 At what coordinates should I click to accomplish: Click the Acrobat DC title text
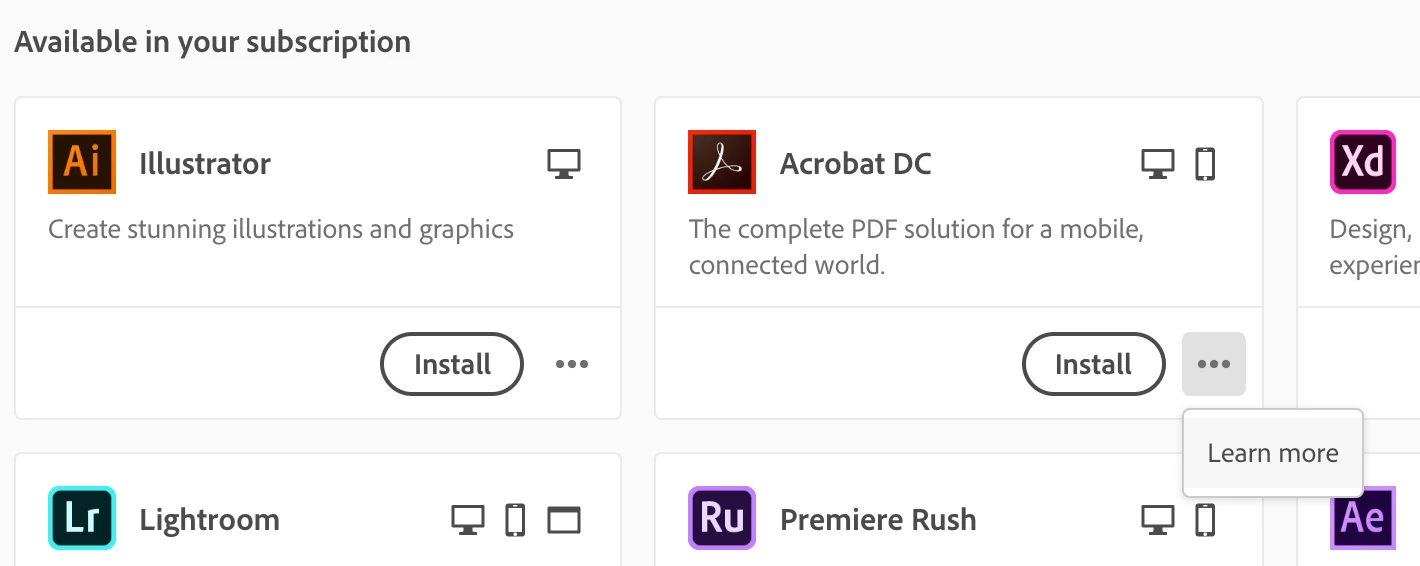(856, 163)
